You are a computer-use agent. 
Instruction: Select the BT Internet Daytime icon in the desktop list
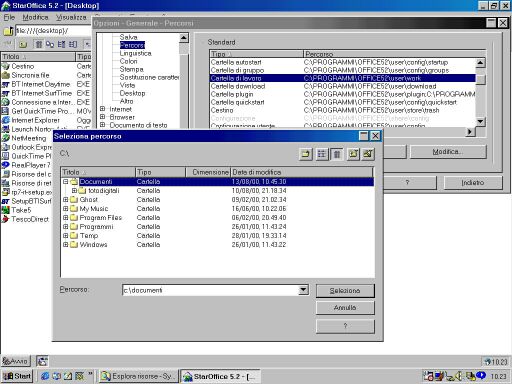[6, 84]
